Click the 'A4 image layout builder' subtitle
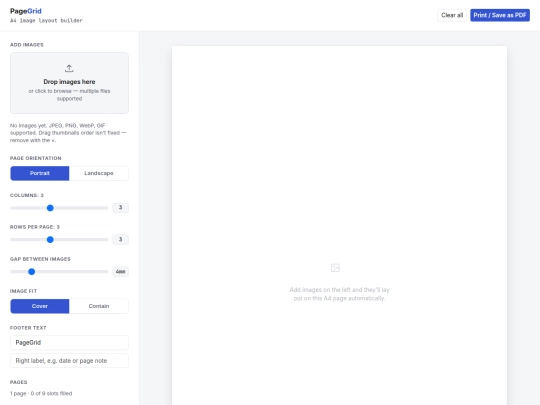This screenshot has height=405, width=540. 46,21
